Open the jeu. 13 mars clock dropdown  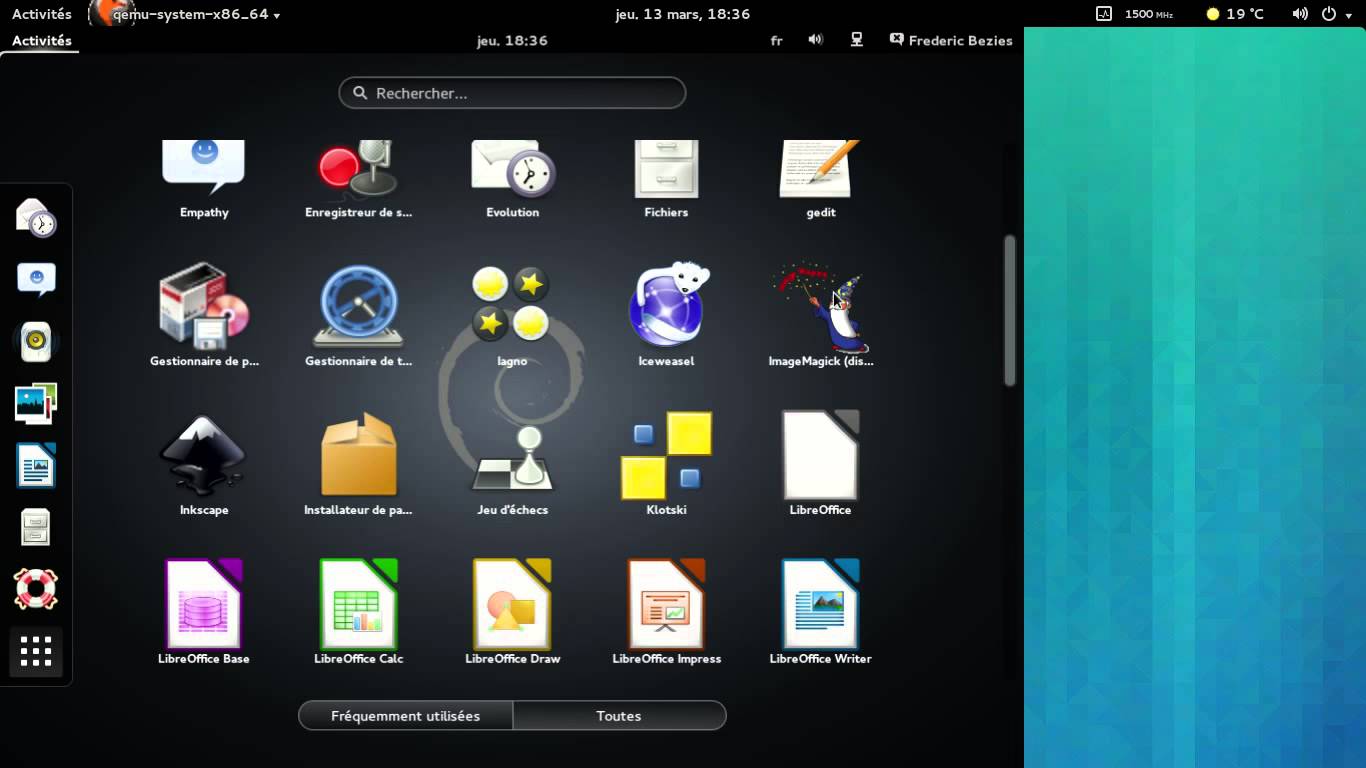[683, 14]
